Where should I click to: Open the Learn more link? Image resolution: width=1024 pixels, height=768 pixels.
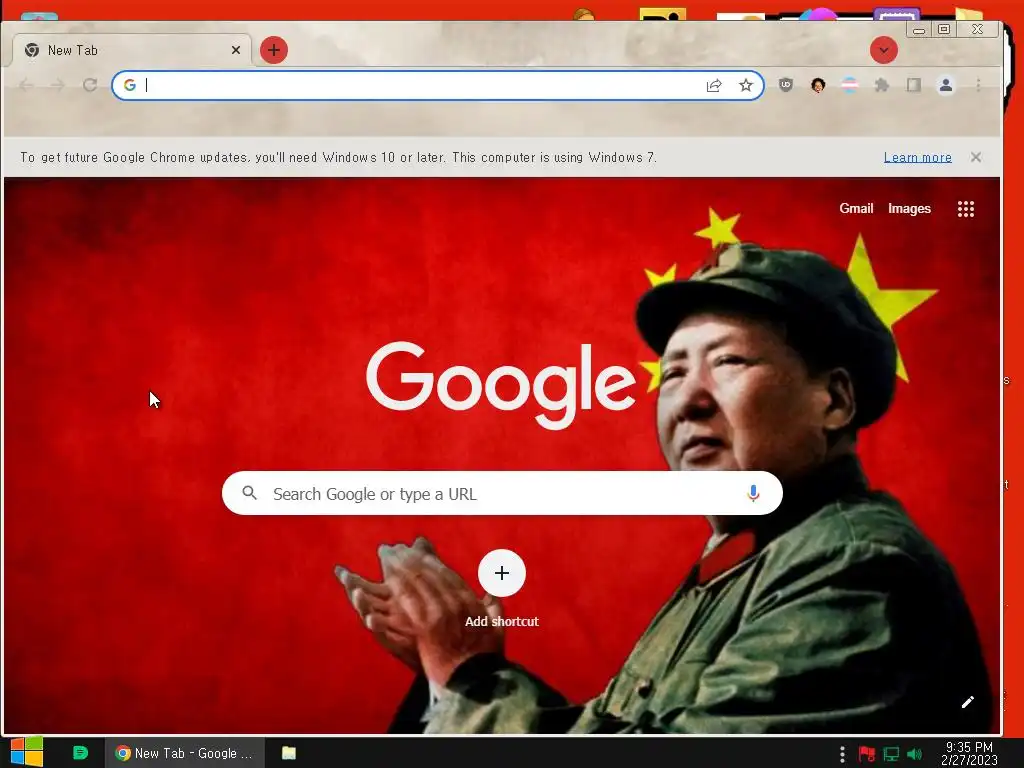pos(918,157)
